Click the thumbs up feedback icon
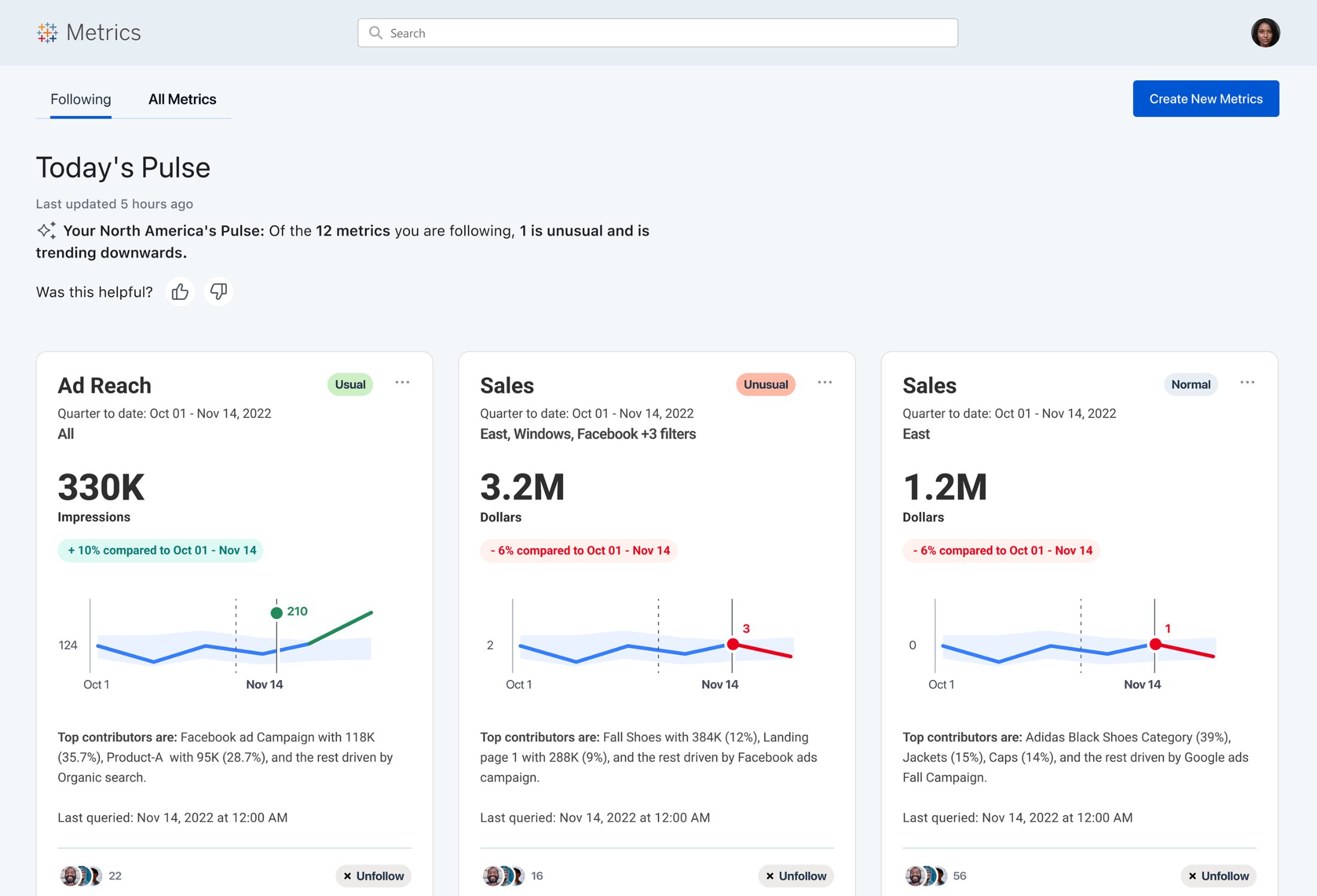The image size is (1317, 896). click(x=180, y=291)
